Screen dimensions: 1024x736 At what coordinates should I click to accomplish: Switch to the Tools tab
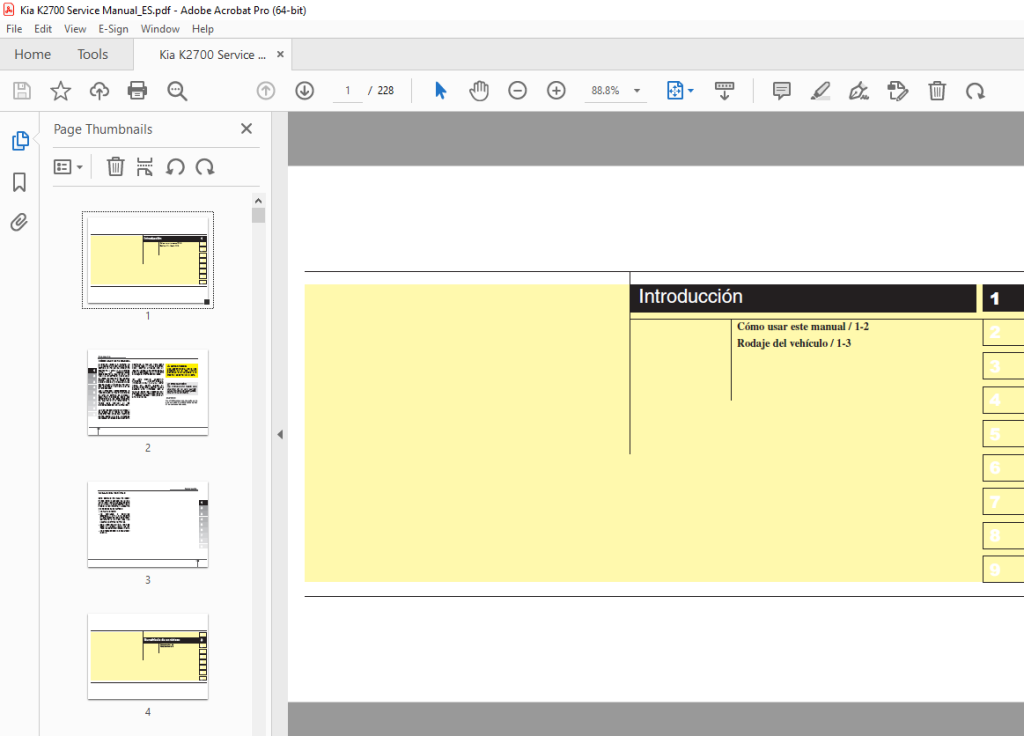[x=93, y=54]
